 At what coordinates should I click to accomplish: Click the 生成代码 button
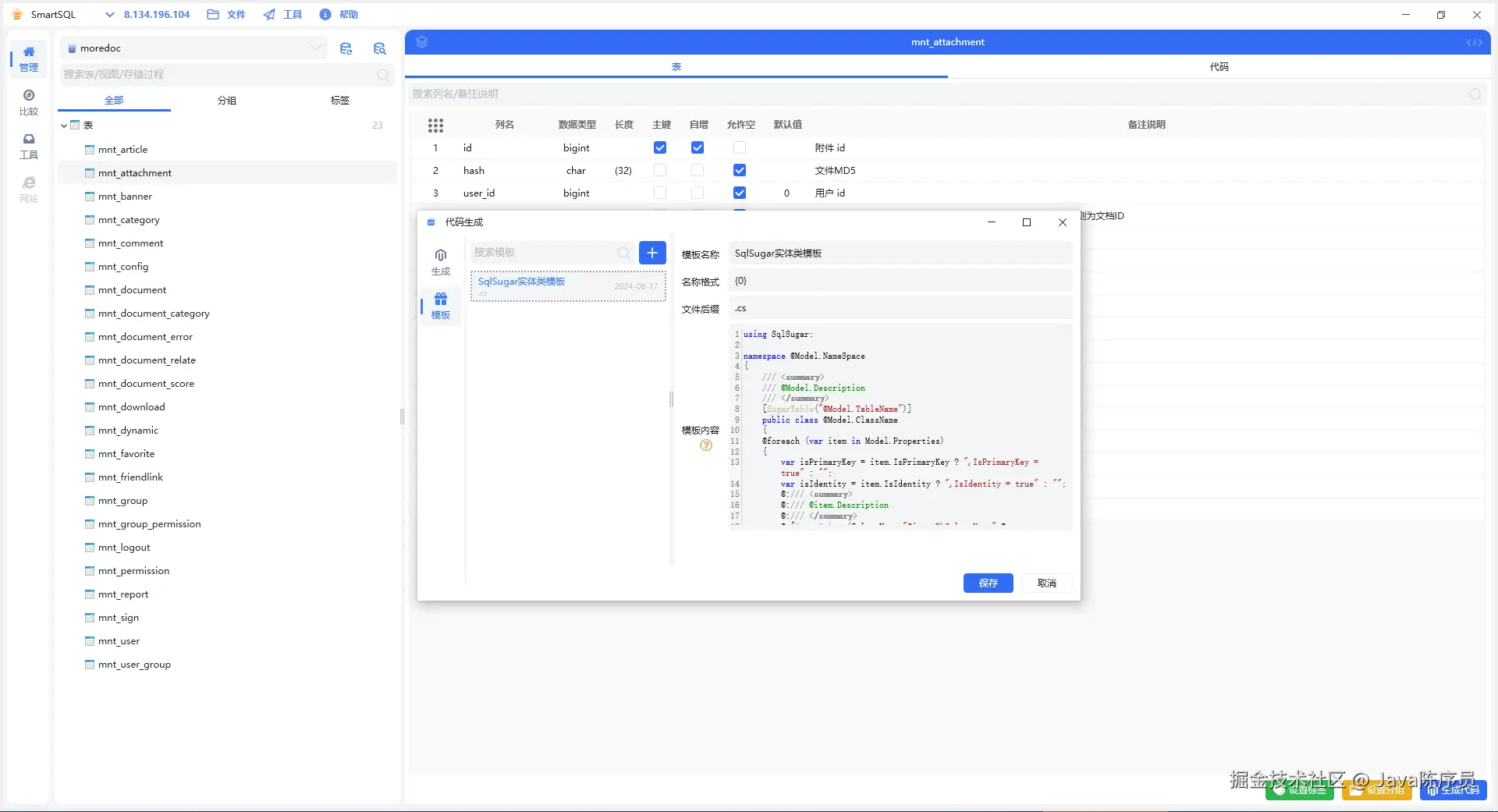(x=1454, y=790)
